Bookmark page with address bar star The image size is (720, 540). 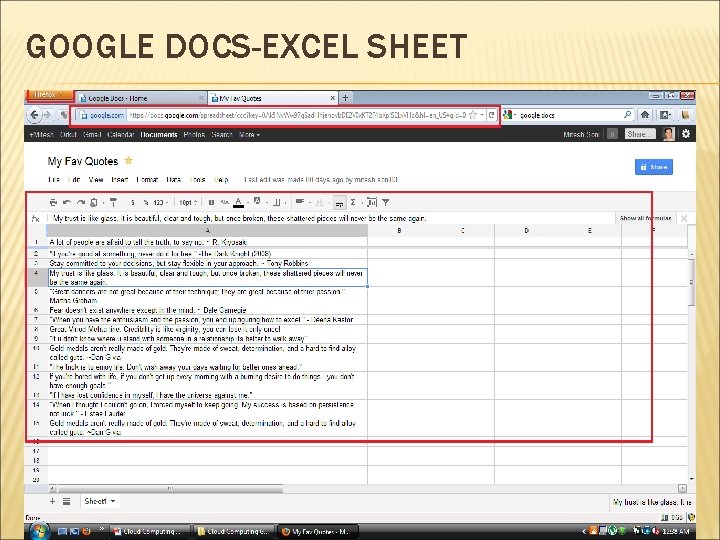(473, 115)
